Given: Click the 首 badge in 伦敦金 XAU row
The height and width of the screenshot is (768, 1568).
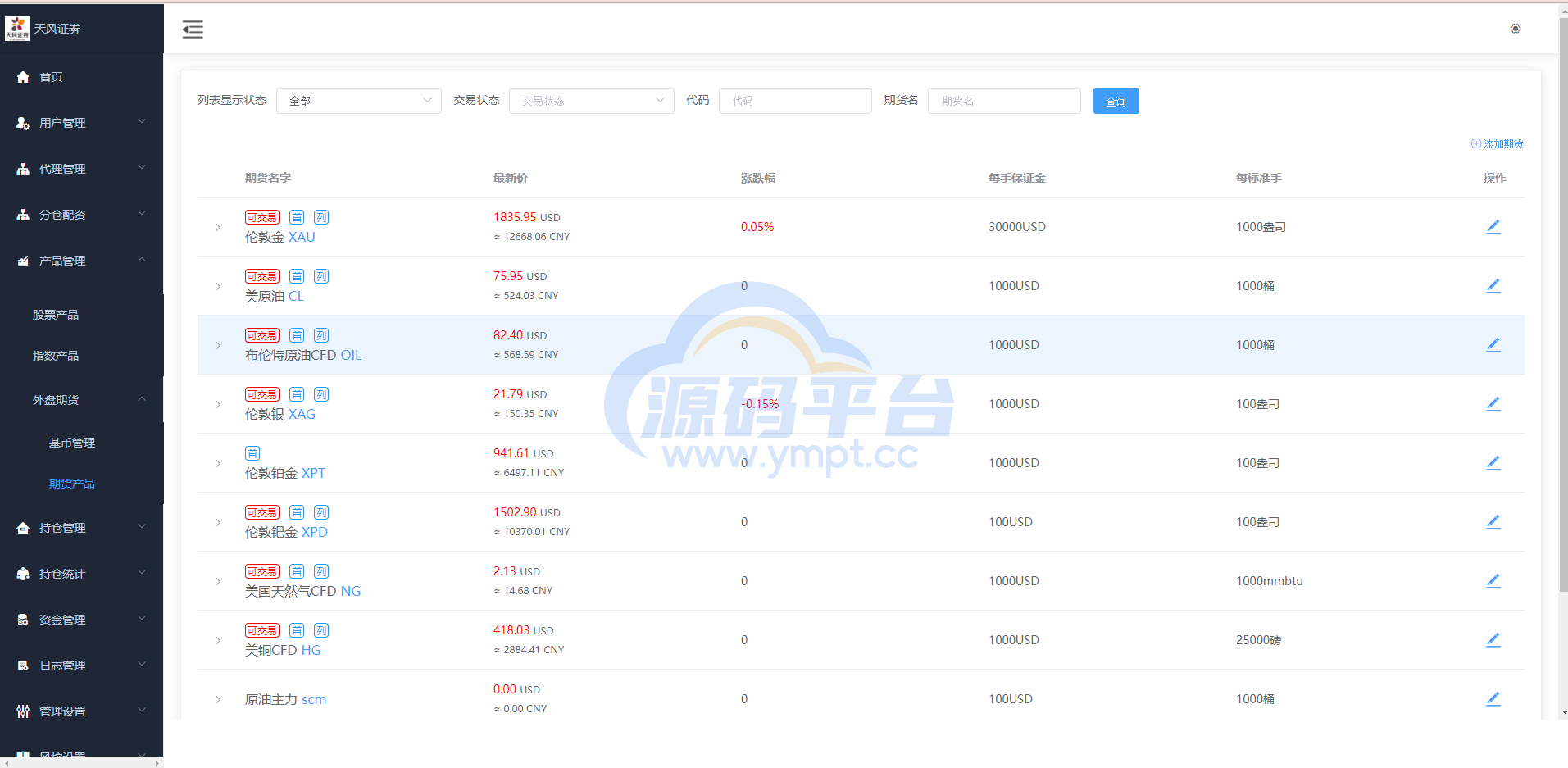Looking at the screenshot, I should (x=297, y=217).
